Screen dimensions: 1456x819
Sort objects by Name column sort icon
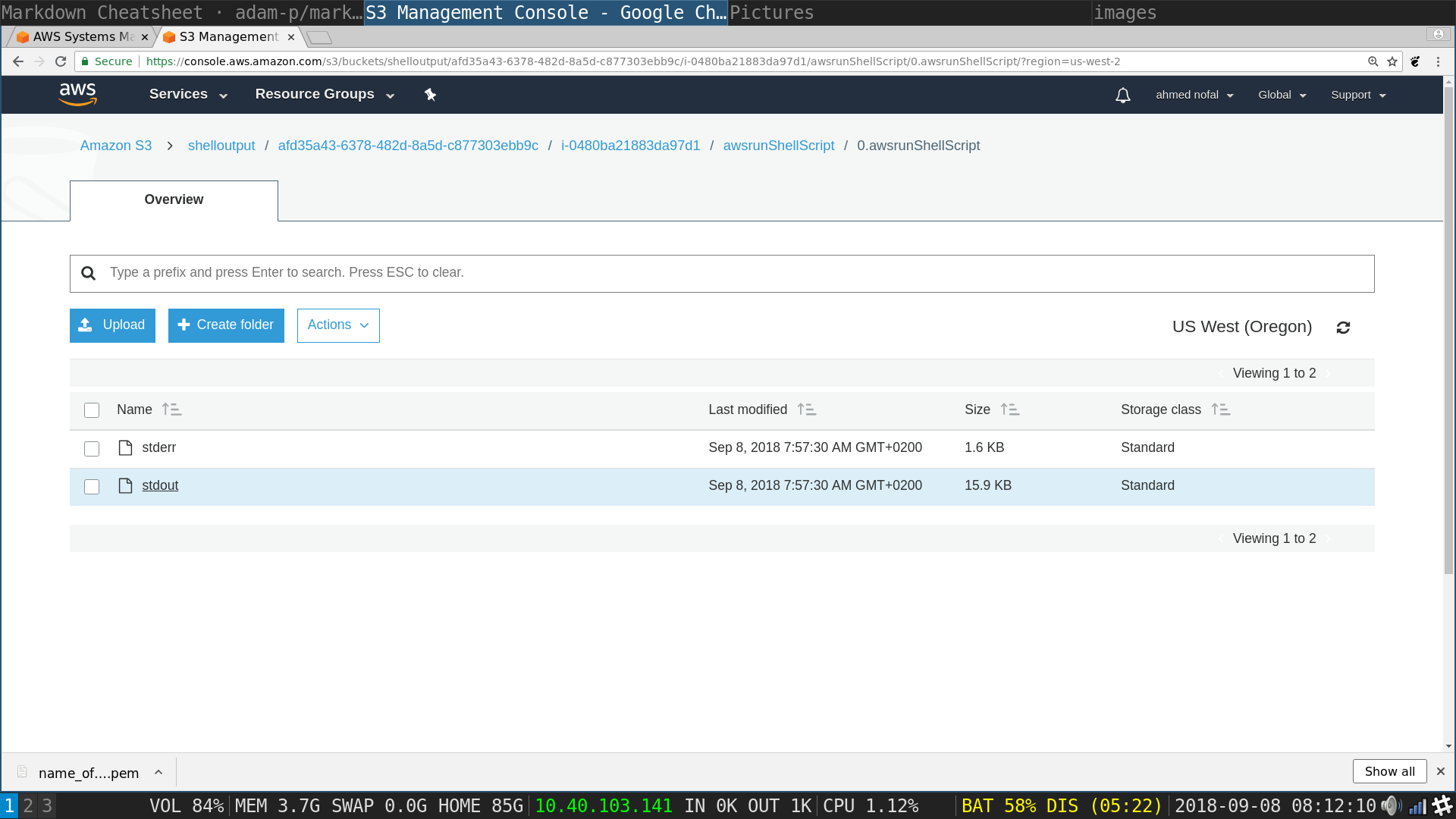(171, 409)
